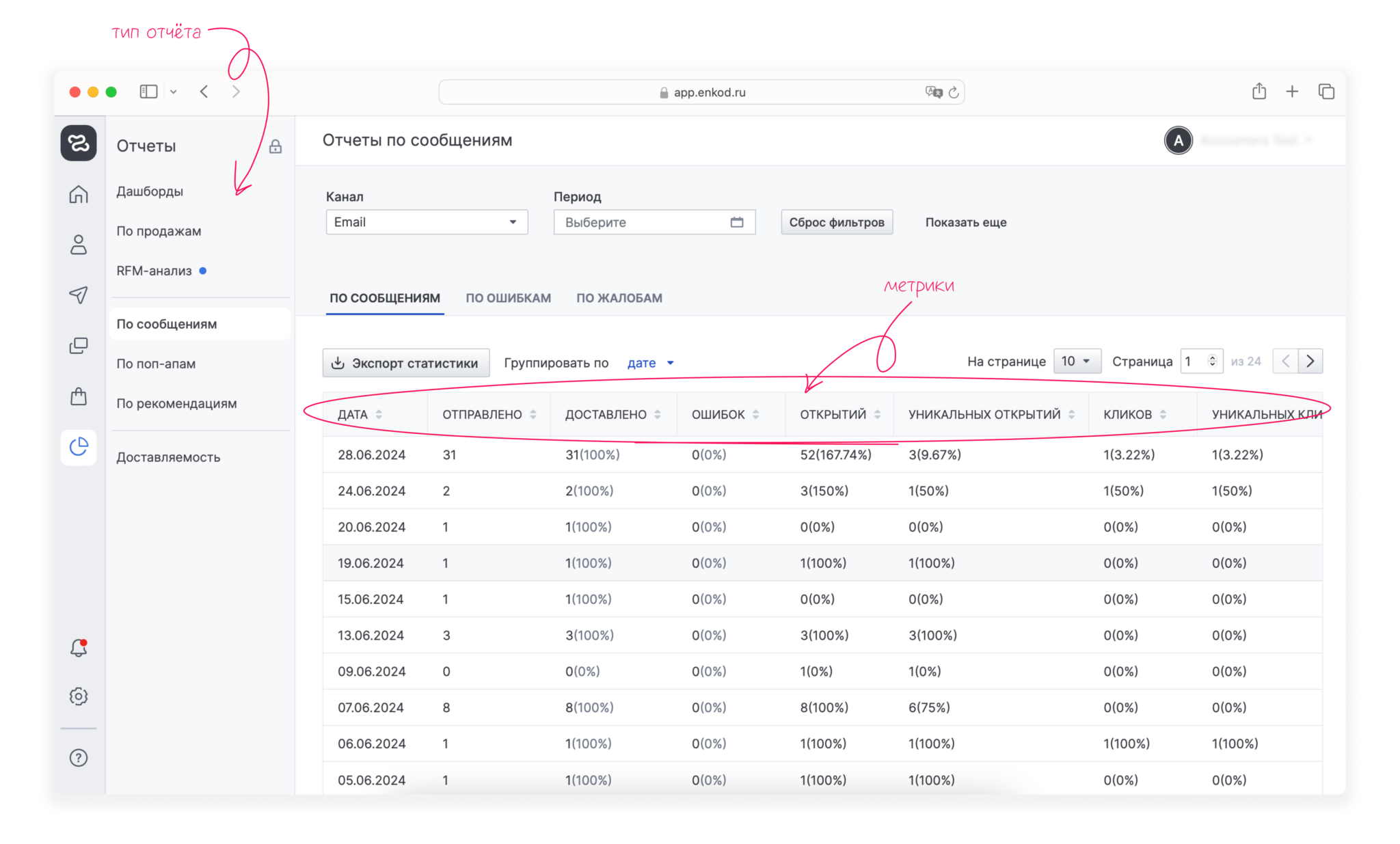Sort by КЛИКОВ column arrows

click(x=1163, y=414)
